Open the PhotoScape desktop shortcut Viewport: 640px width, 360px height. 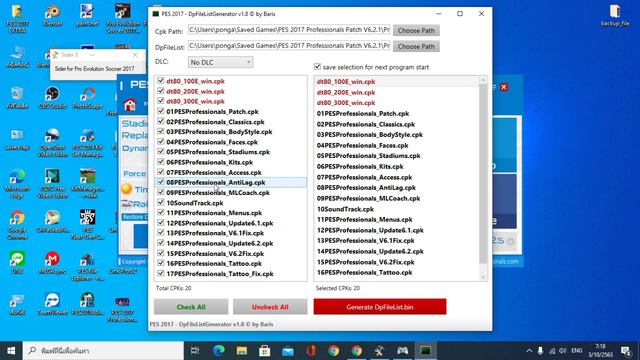pyautogui.click(x=87, y=98)
